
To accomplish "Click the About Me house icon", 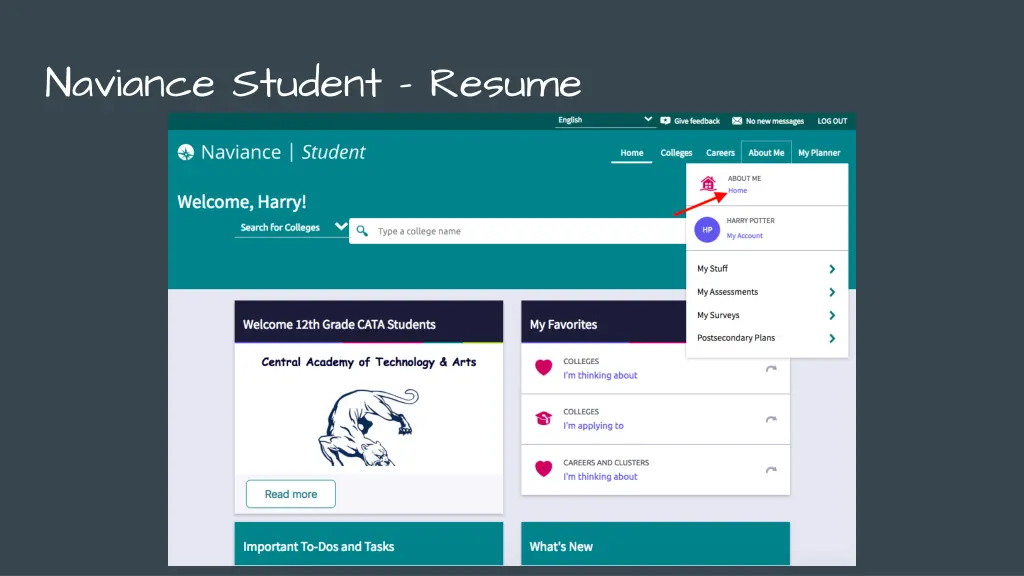I will (708, 184).
